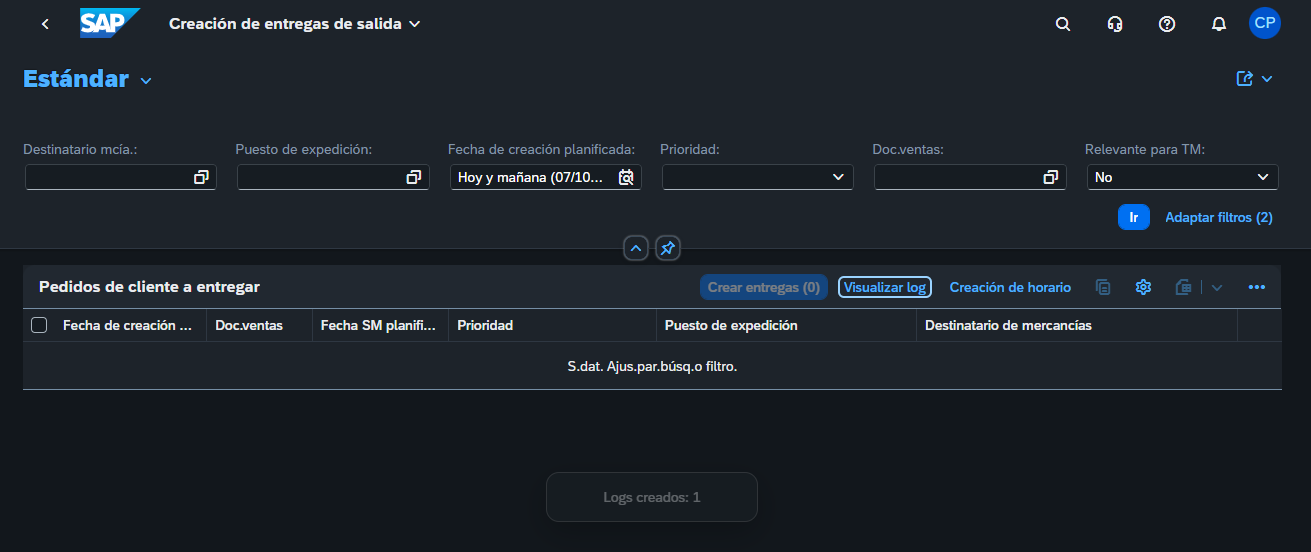Open the support headset icon
1311x552 pixels.
[1115, 24]
